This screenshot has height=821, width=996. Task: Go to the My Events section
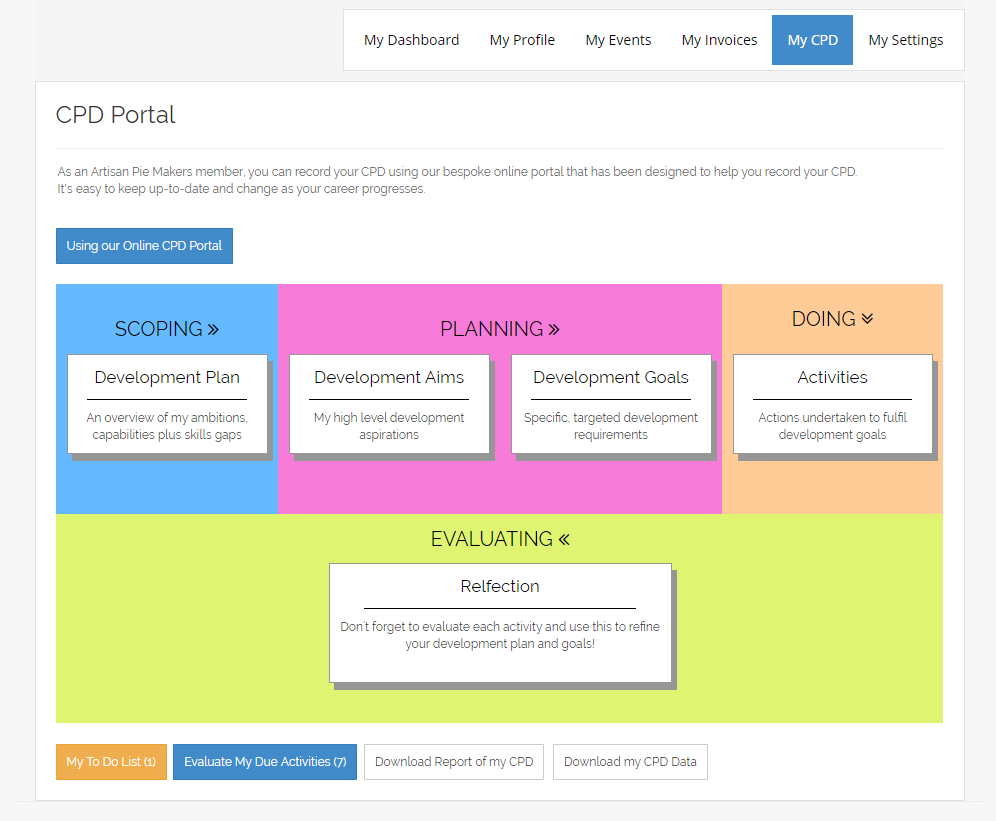pos(618,40)
